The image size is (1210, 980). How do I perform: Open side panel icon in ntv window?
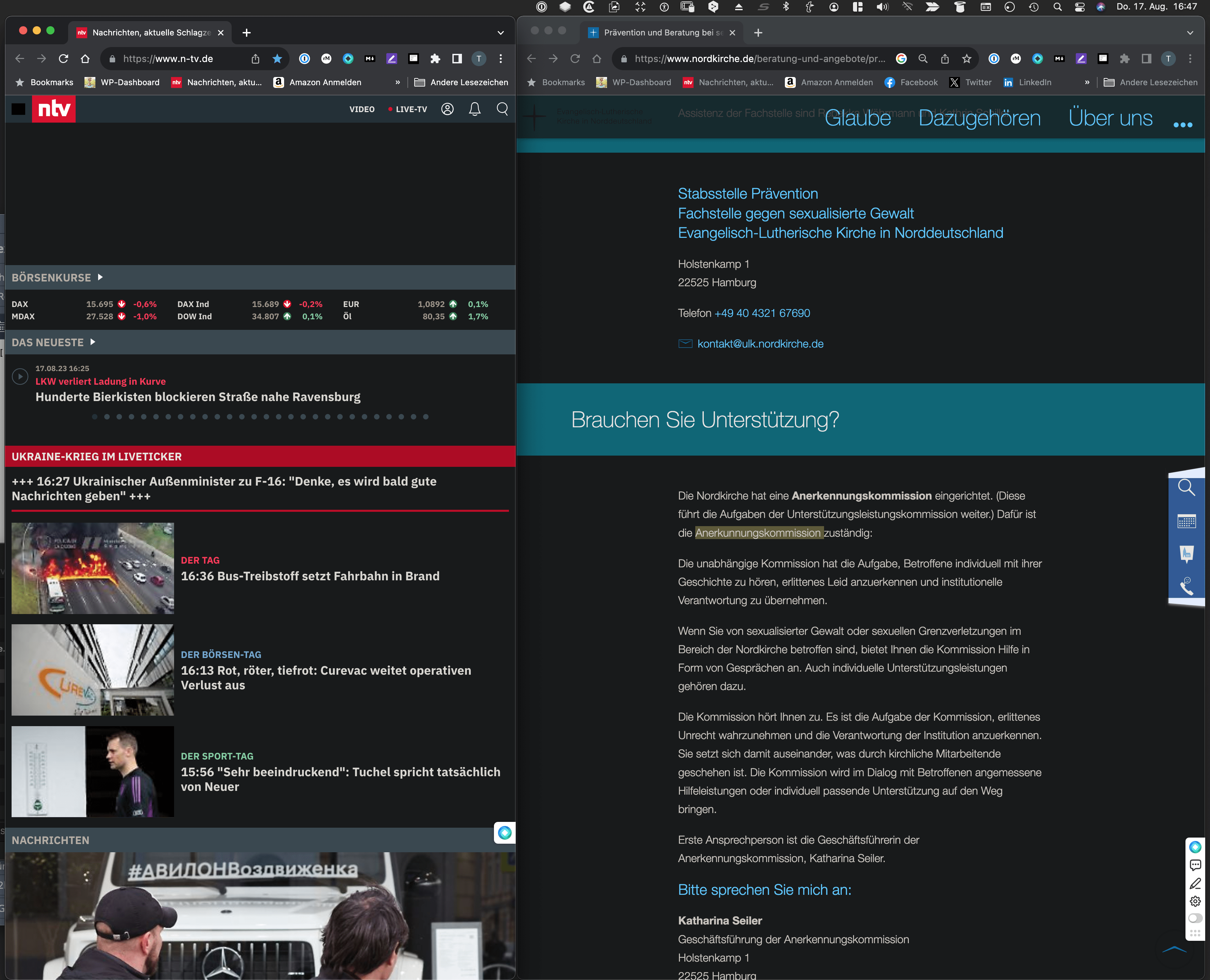[x=457, y=59]
